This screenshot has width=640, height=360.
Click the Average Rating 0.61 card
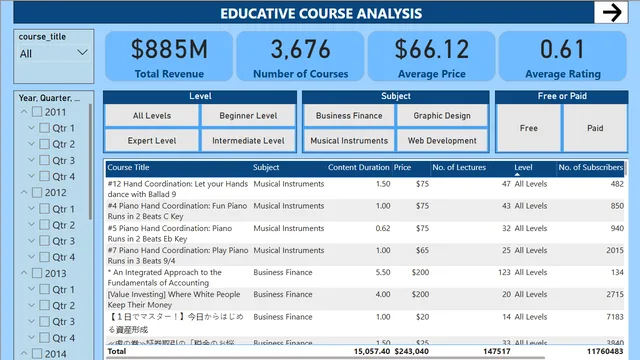pyautogui.click(x=563, y=57)
